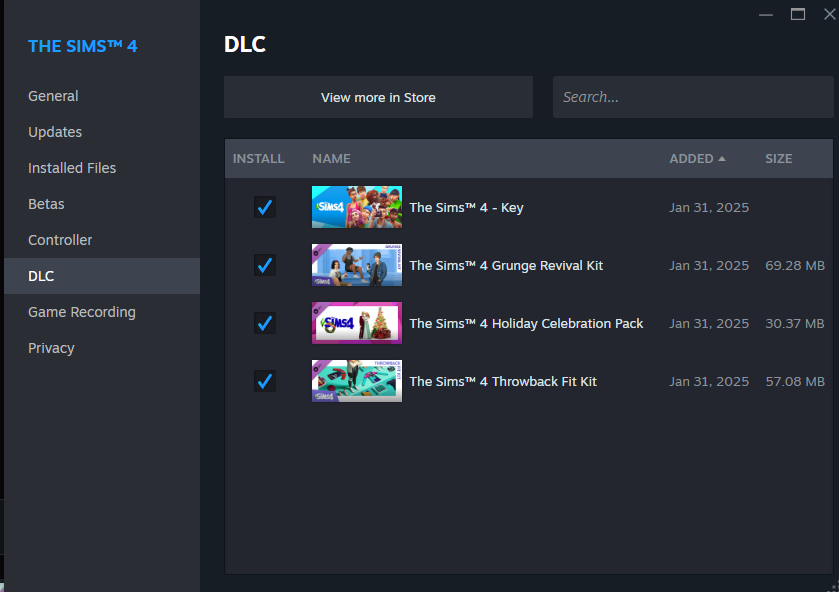Viewport: 839px width, 592px height.
Task: Click the date for Holiday Celebration Pack
Action: point(709,323)
